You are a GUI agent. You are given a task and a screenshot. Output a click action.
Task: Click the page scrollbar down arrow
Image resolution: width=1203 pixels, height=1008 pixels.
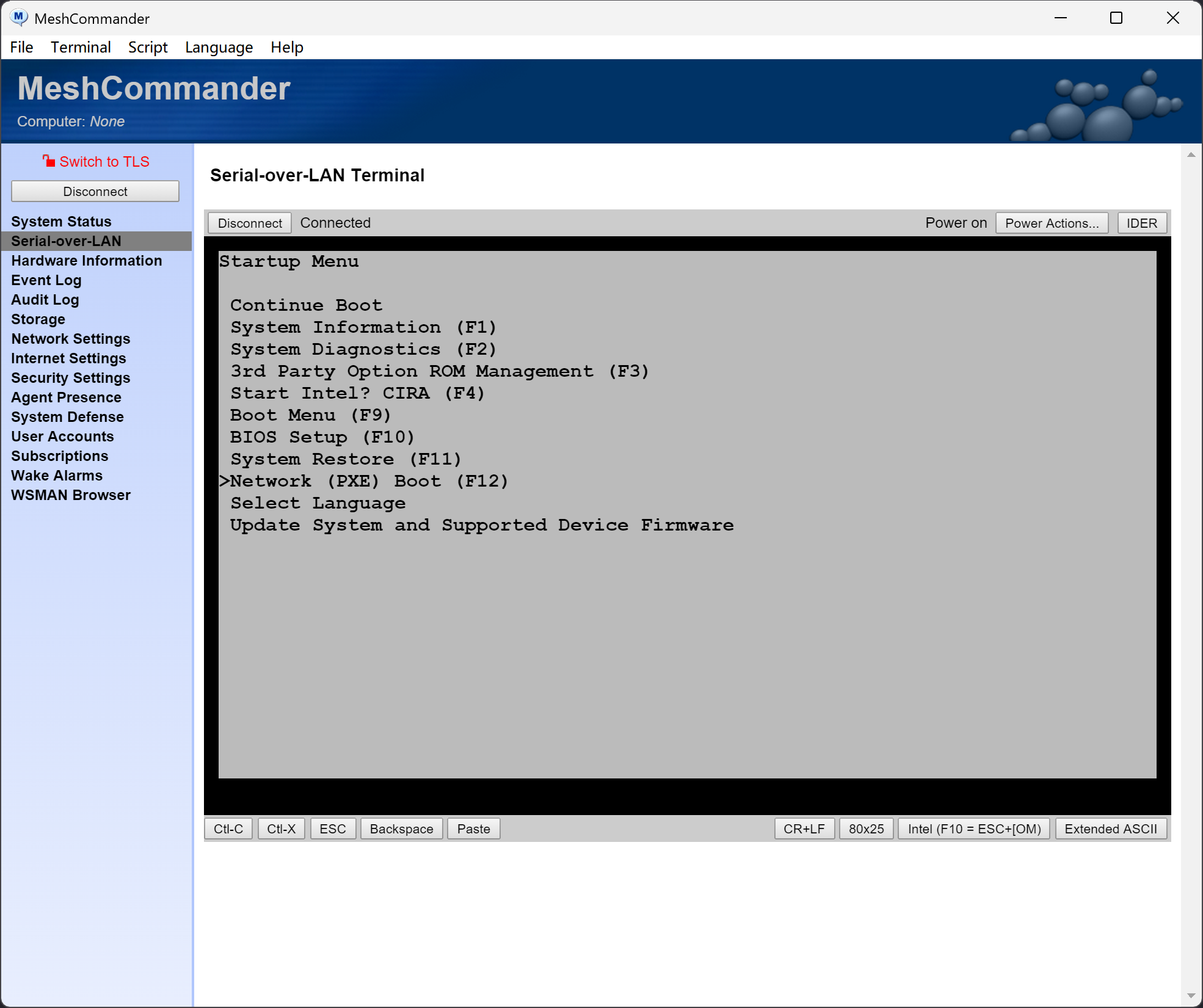(x=1191, y=996)
